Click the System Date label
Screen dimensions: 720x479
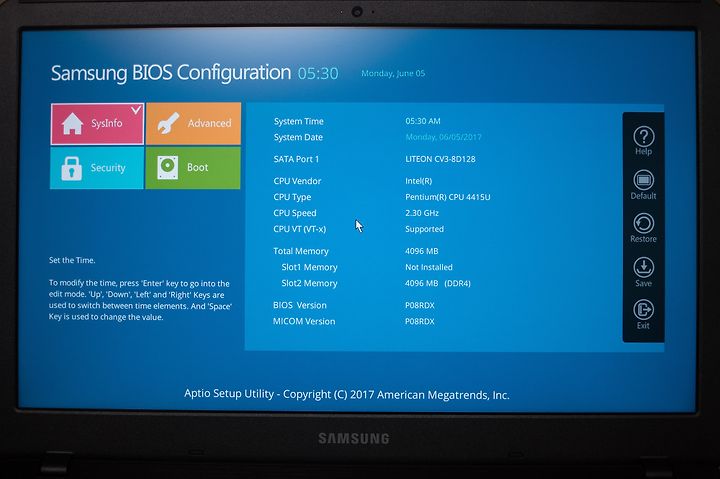[298, 137]
